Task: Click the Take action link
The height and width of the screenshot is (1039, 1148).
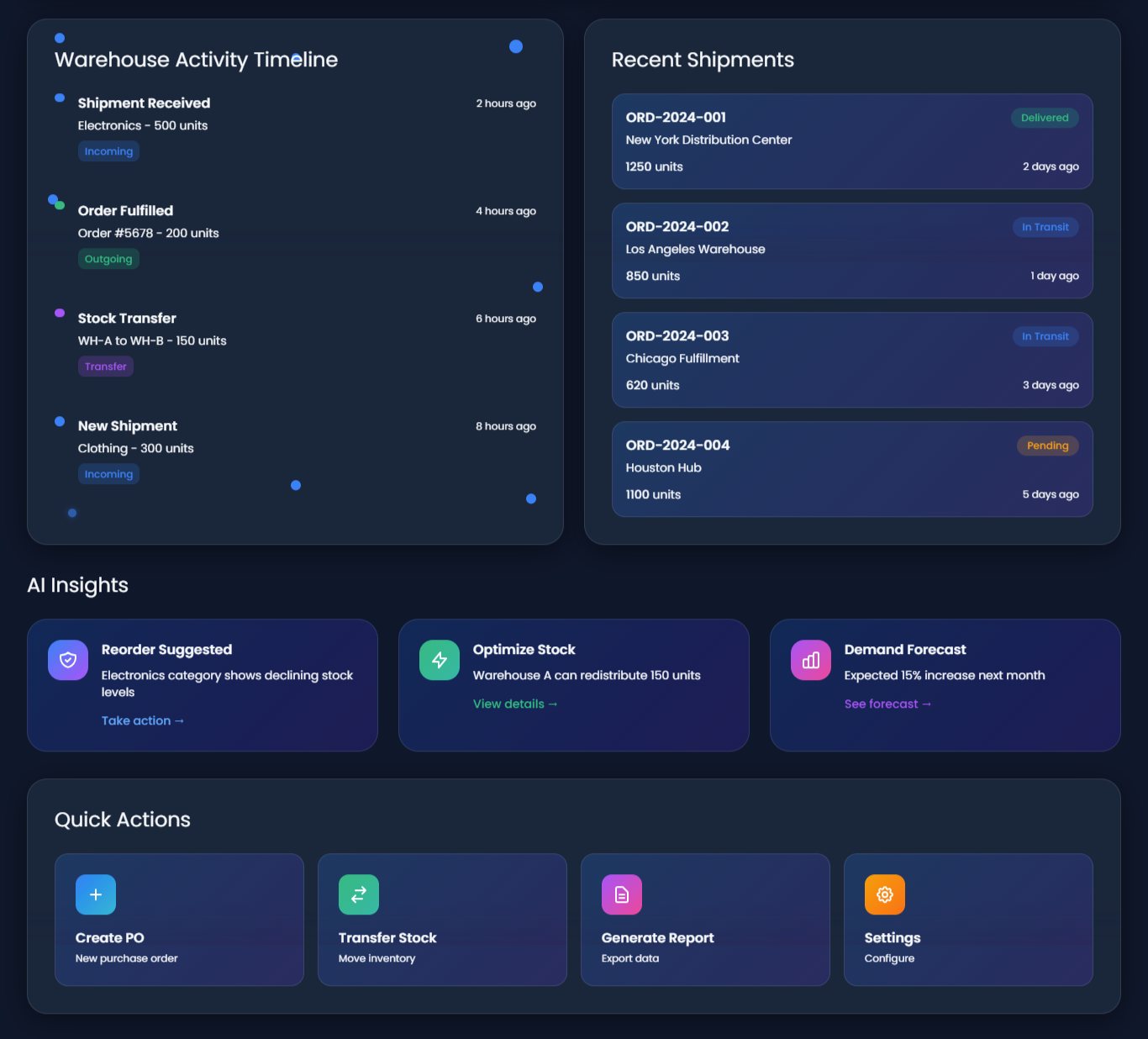Action: pos(143,720)
